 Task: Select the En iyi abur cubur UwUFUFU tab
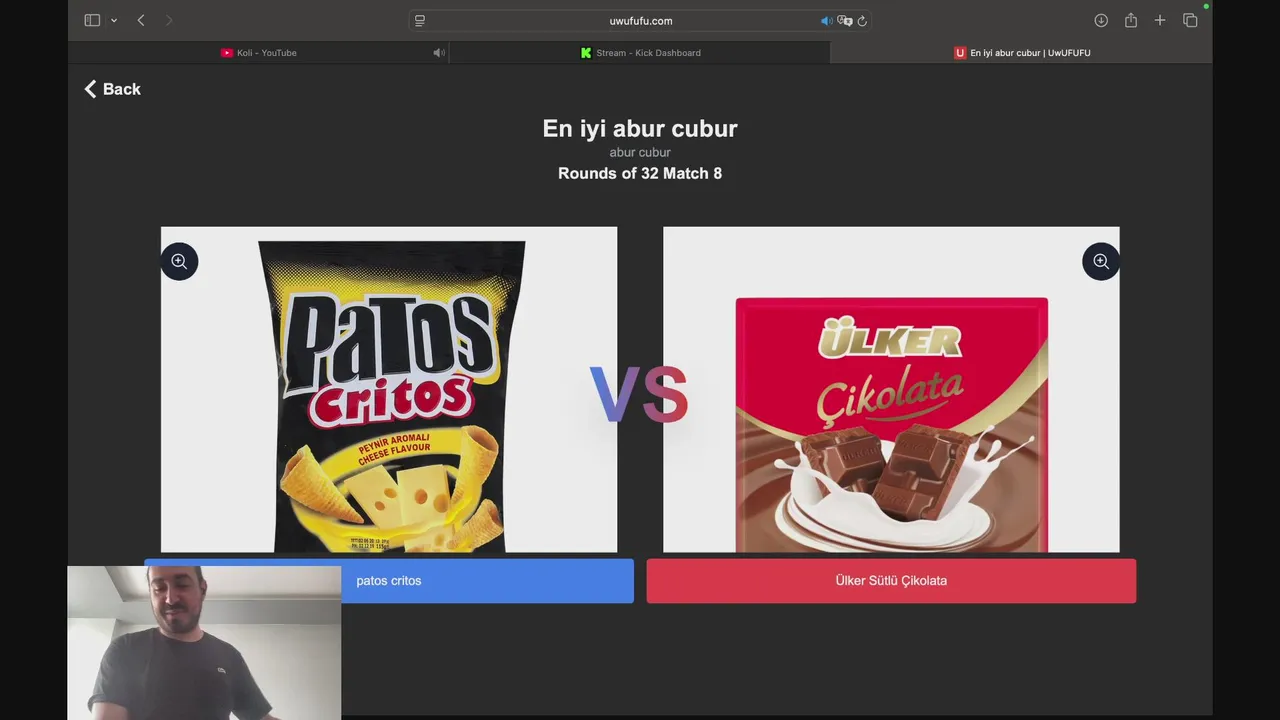pyautogui.click(x=1021, y=53)
